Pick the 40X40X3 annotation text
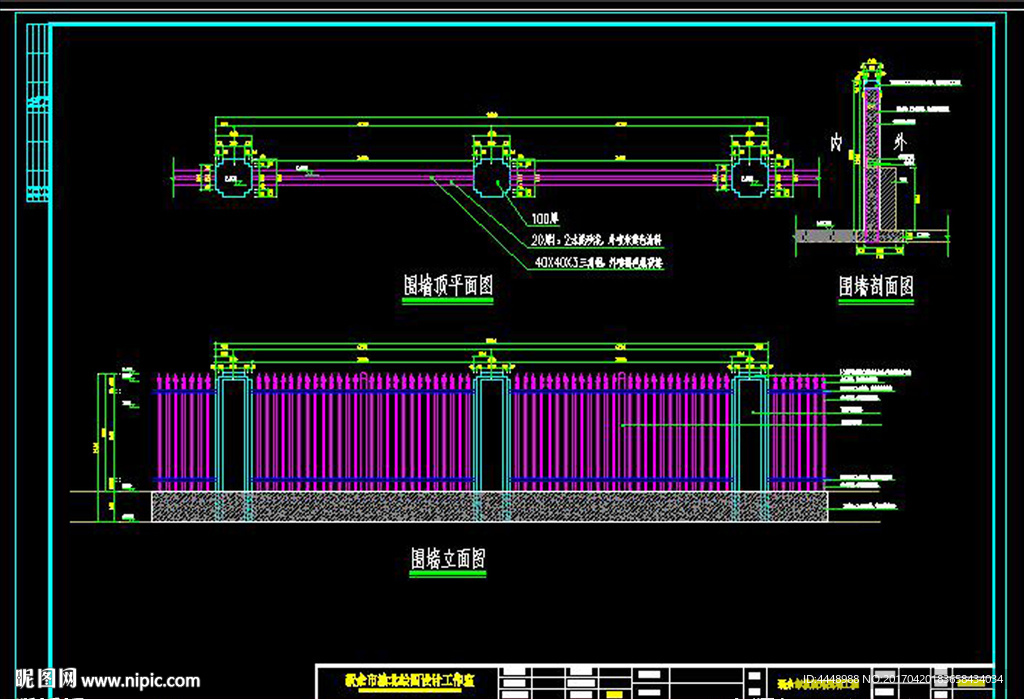 pos(598,263)
